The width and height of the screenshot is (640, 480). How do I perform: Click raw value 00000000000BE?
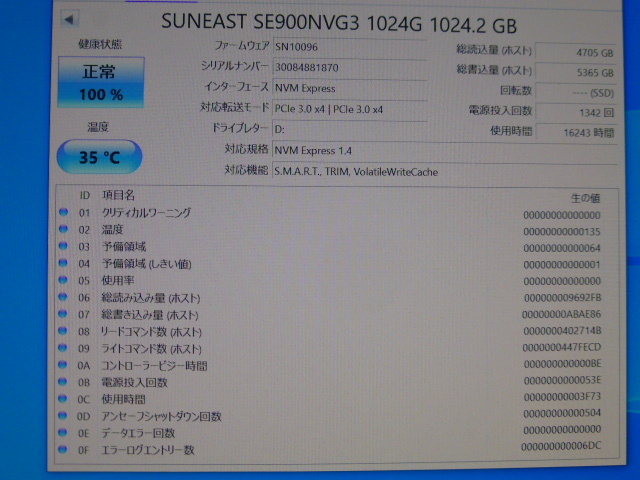click(x=562, y=364)
